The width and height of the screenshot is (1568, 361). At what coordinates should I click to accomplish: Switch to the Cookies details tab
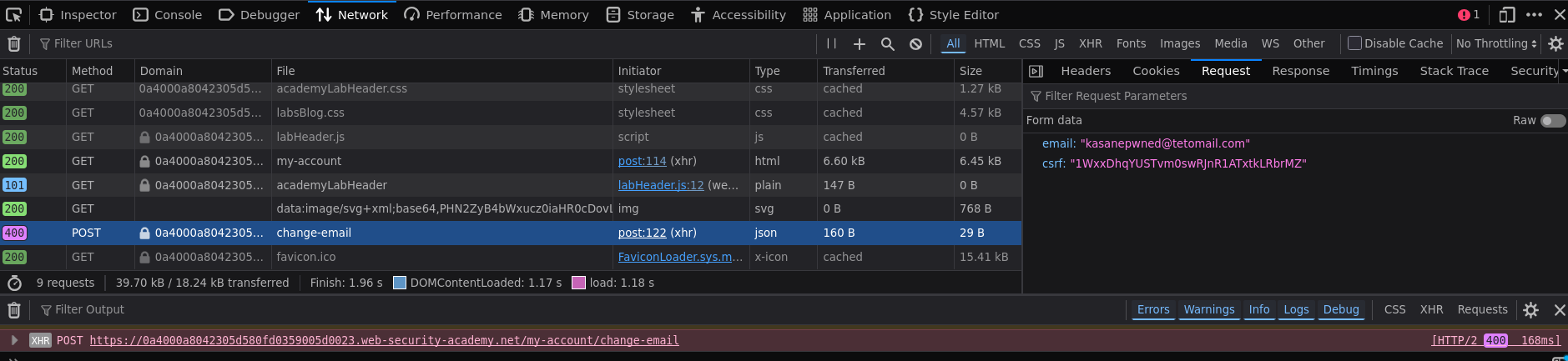(x=1156, y=71)
